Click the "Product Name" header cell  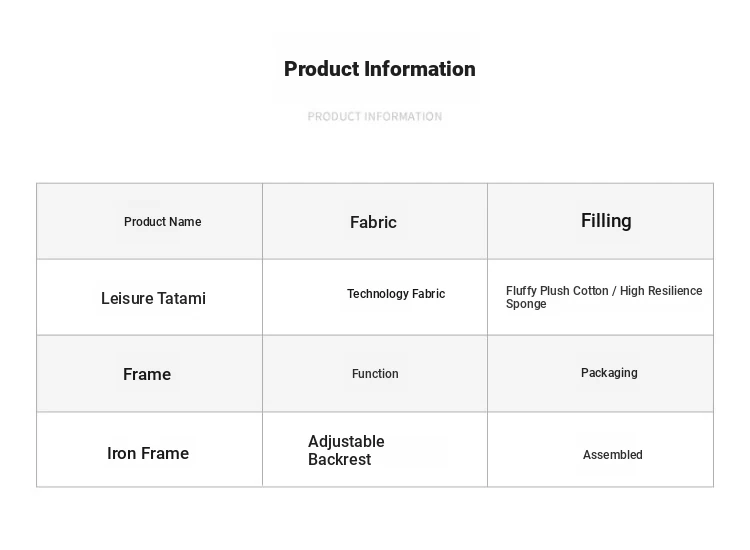tap(162, 222)
